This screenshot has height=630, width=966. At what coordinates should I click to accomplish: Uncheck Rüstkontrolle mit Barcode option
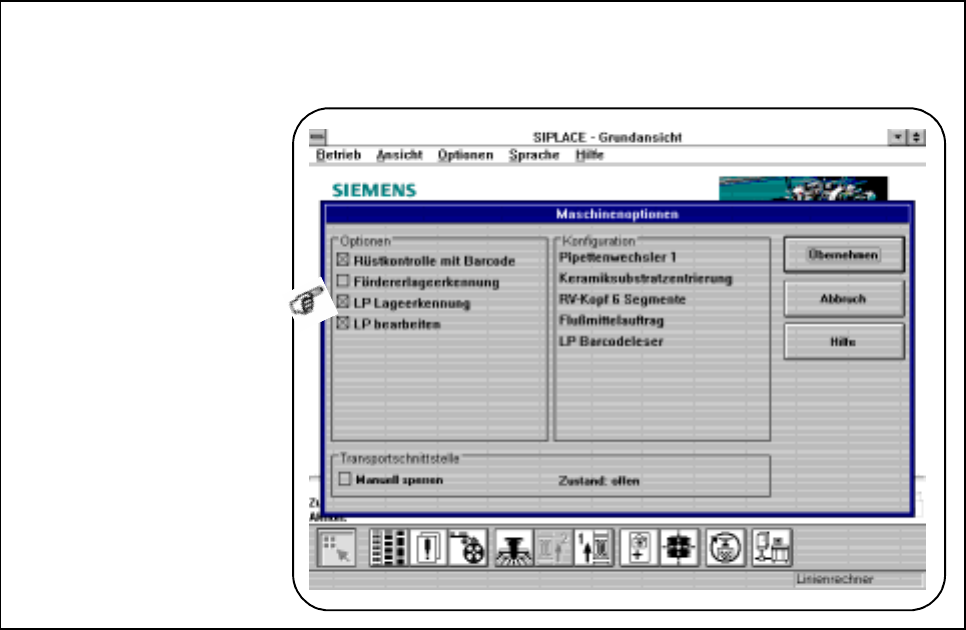[343, 260]
